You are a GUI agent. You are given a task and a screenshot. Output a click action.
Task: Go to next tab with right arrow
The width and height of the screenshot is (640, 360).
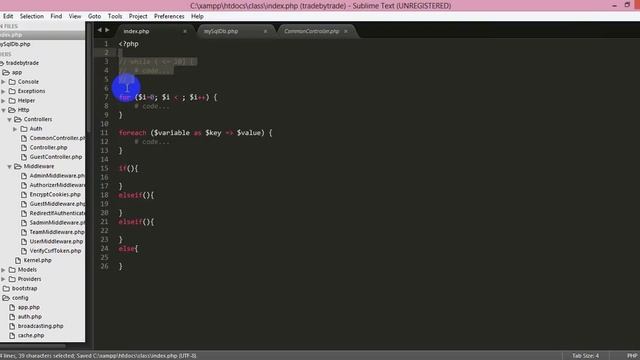107,30
